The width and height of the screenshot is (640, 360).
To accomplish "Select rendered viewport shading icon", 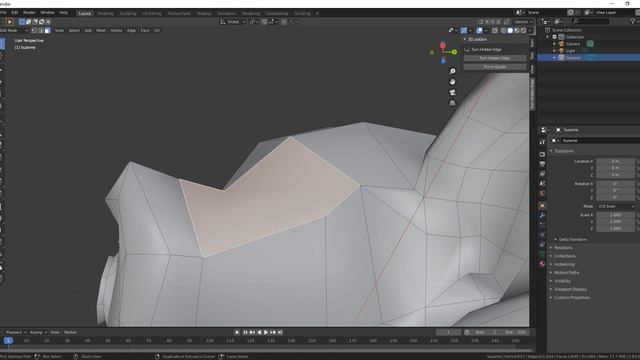I will tap(523, 31).
